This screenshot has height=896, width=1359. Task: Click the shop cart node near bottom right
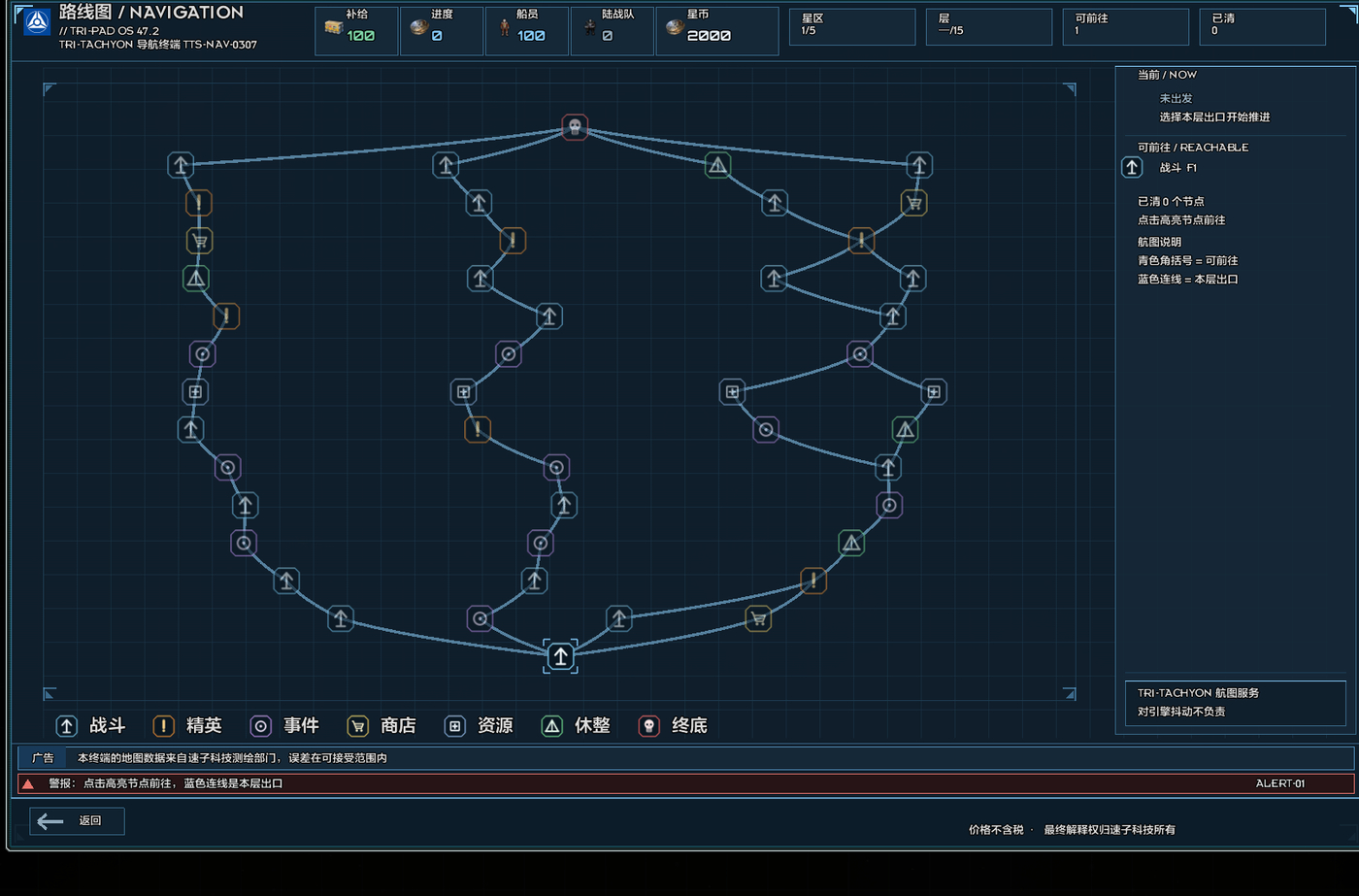point(758,618)
